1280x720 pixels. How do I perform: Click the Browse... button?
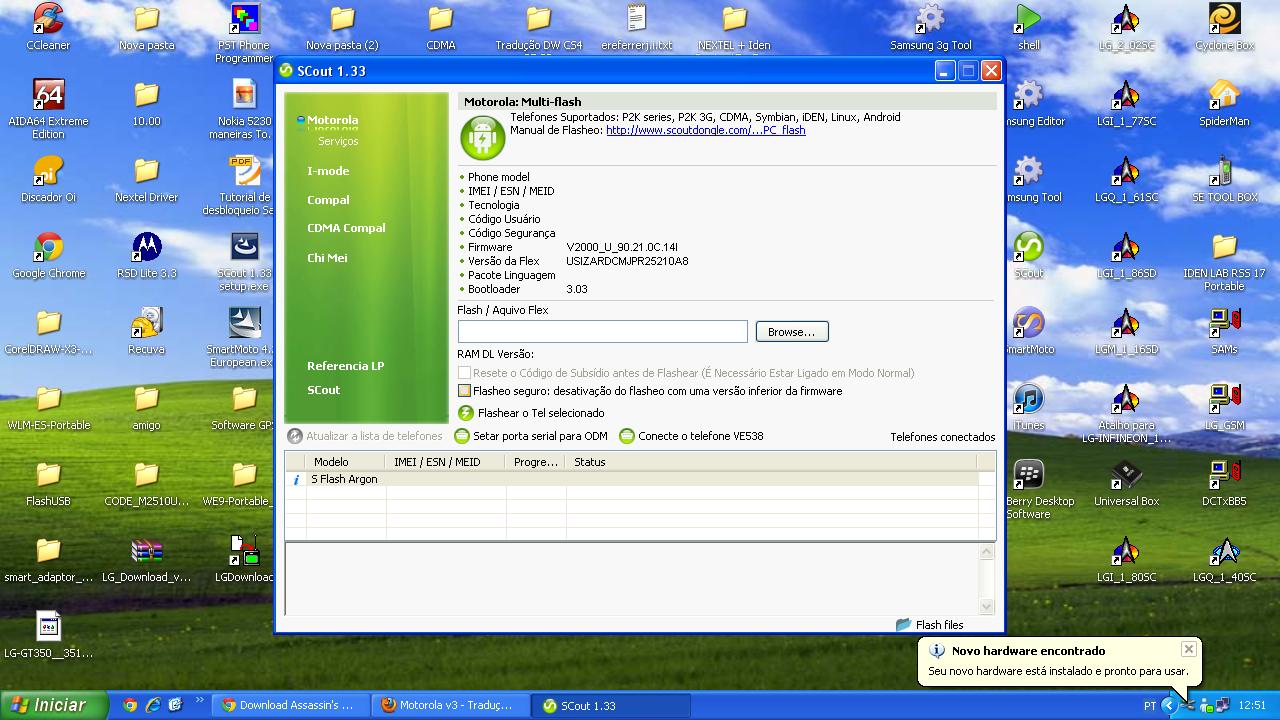(x=791, y=332)
